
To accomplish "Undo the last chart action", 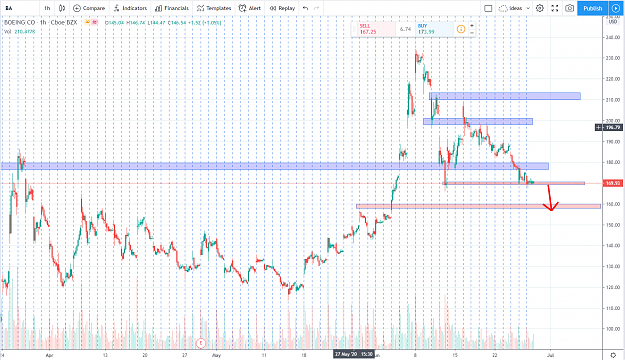I will [x=305, y=8].
